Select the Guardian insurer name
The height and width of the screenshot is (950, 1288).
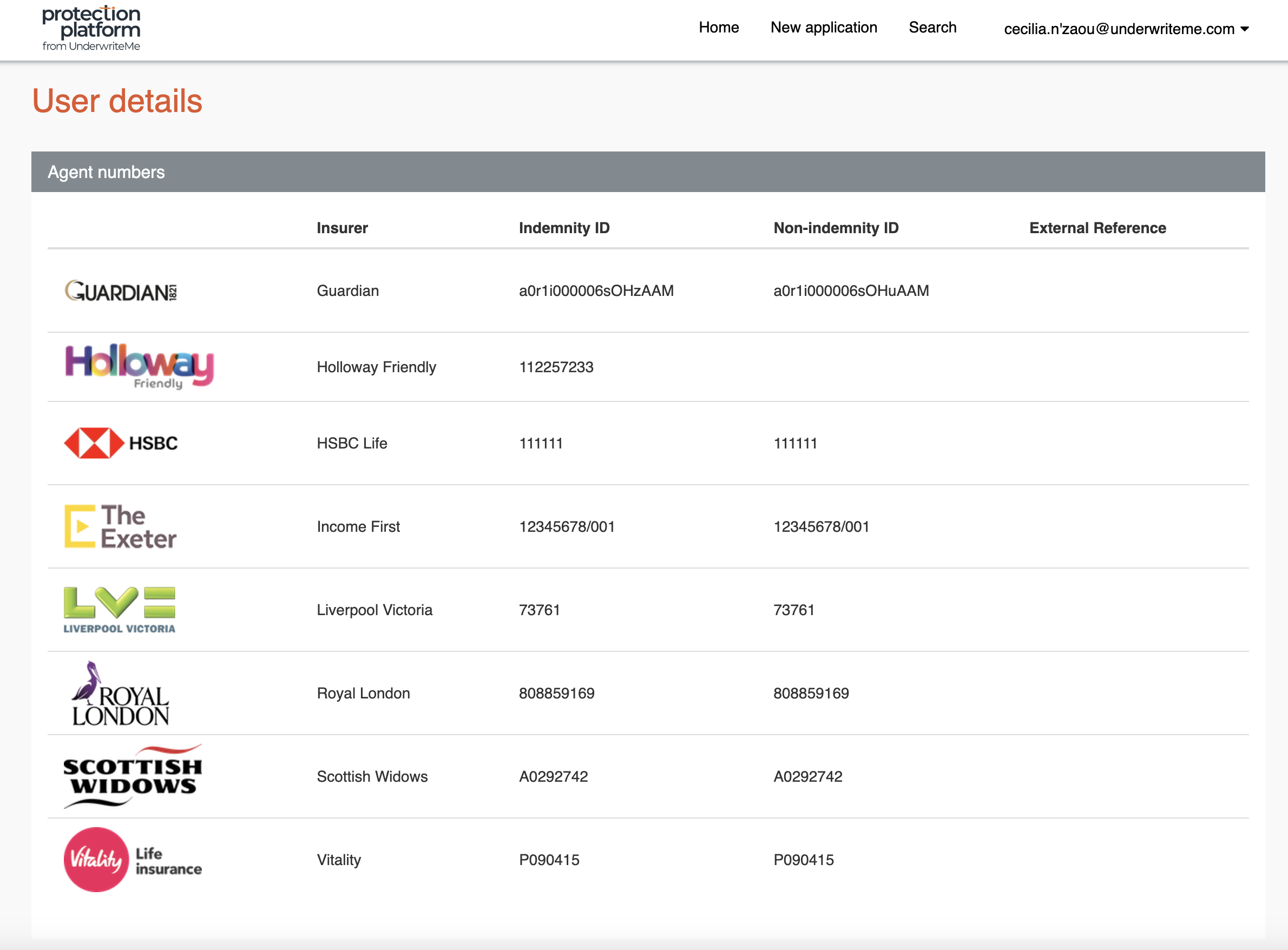coord(347,291)
